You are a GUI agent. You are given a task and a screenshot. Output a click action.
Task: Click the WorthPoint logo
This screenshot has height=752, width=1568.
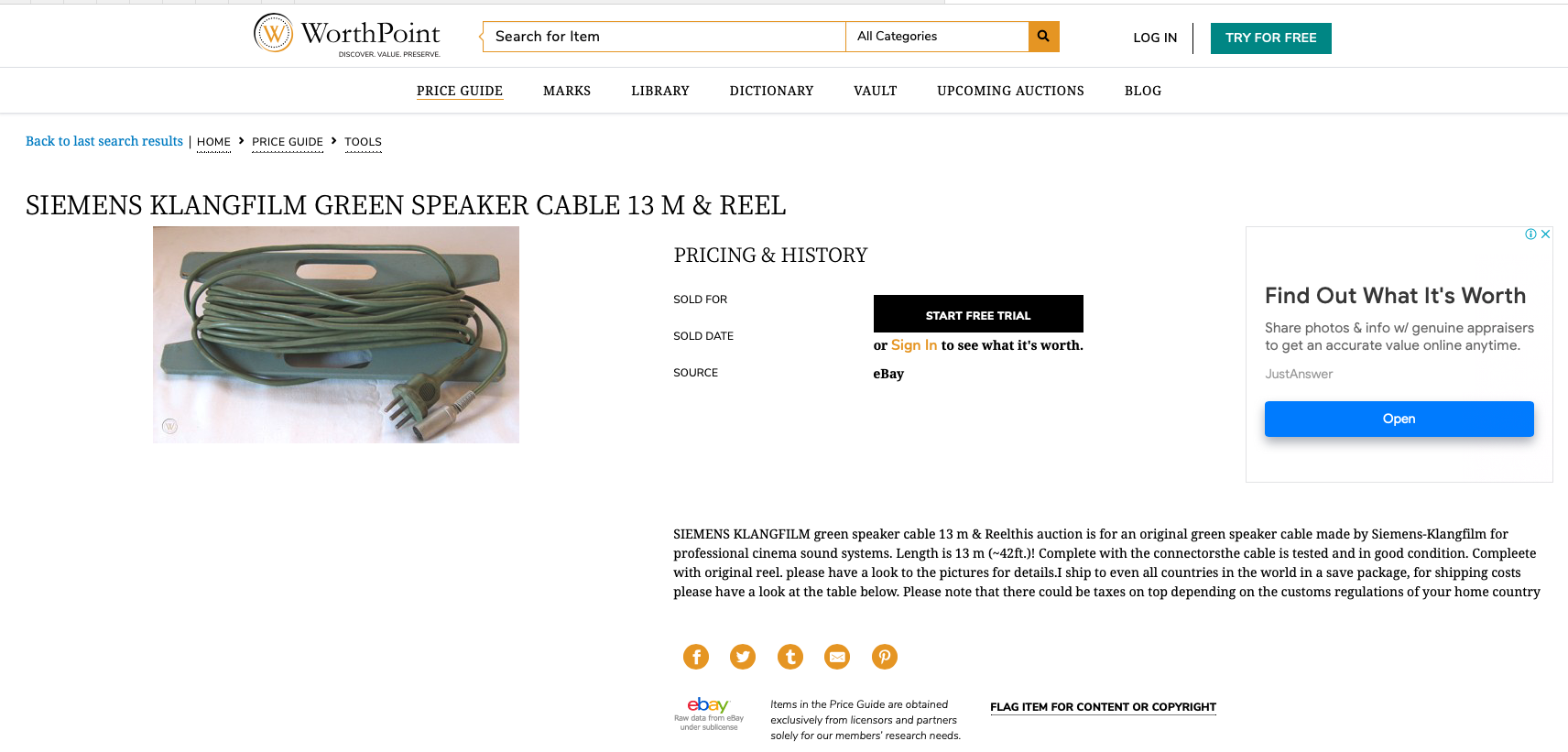pos(347,36)
